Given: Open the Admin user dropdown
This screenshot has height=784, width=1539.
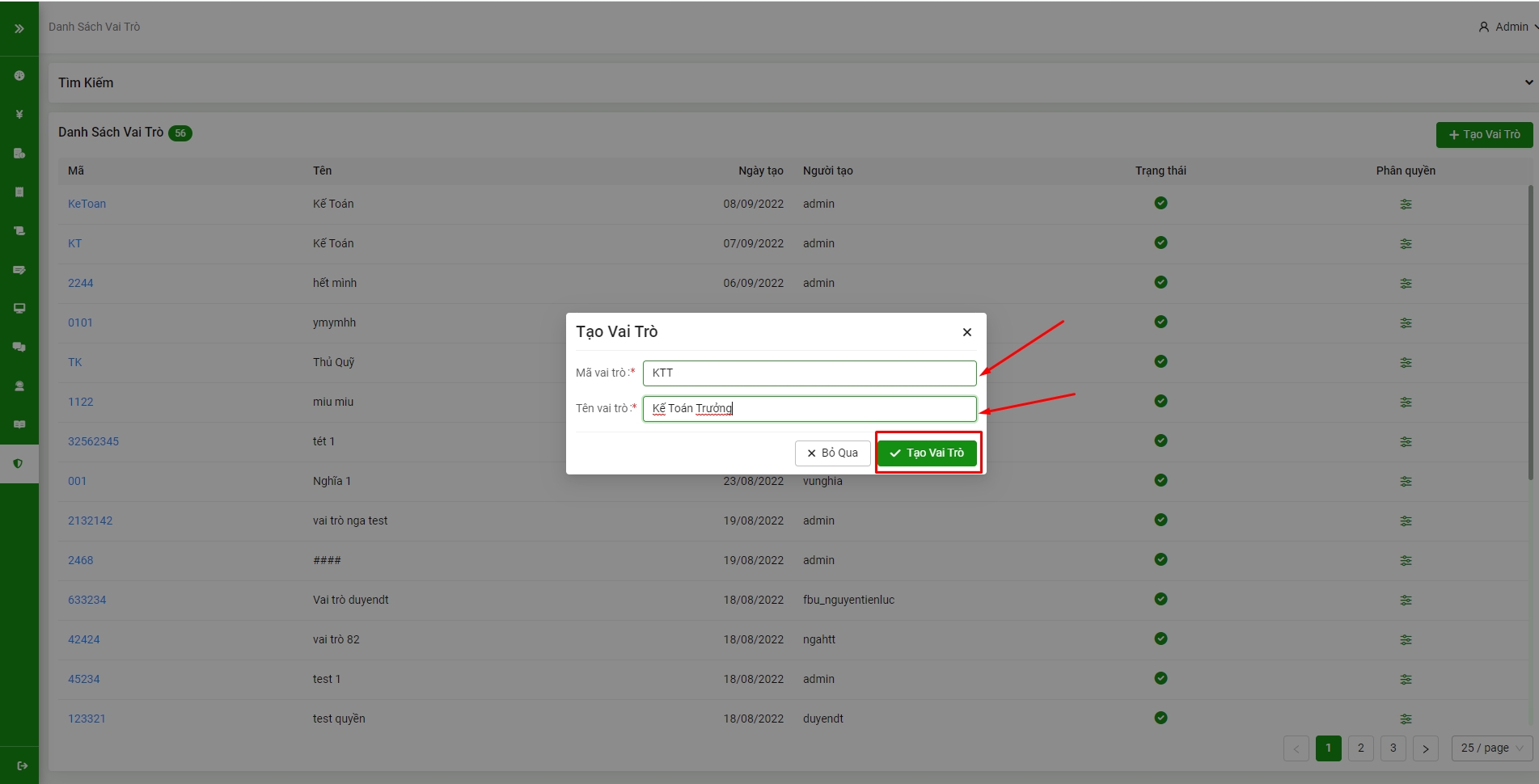Looking at the screenshot, I should [1507, 27].
